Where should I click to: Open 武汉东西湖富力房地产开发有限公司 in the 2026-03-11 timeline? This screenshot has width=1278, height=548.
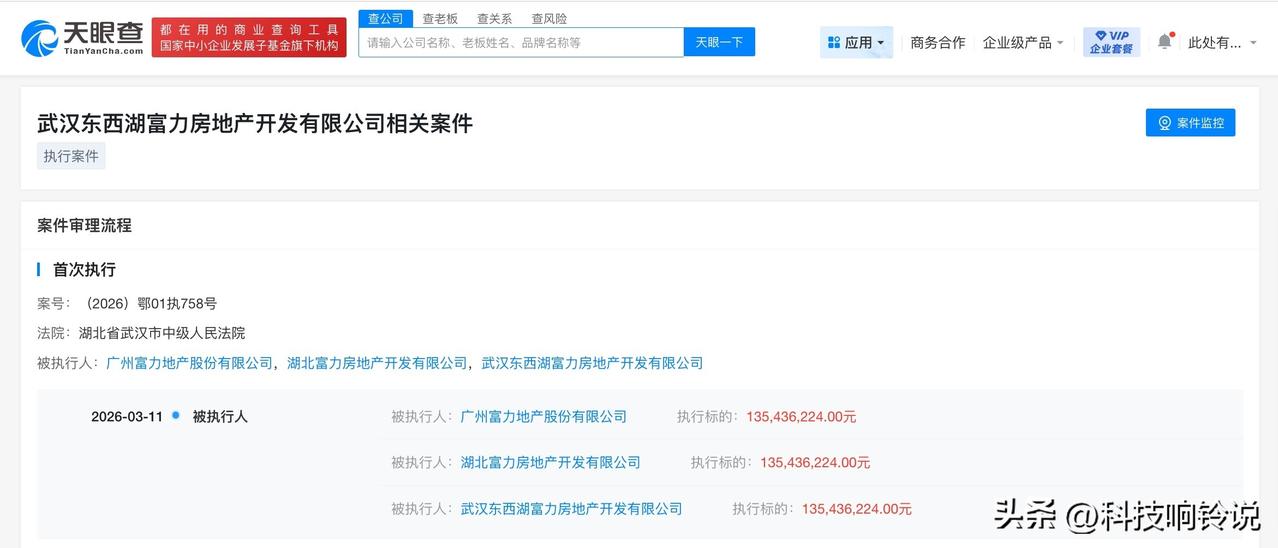click(571, 508)
